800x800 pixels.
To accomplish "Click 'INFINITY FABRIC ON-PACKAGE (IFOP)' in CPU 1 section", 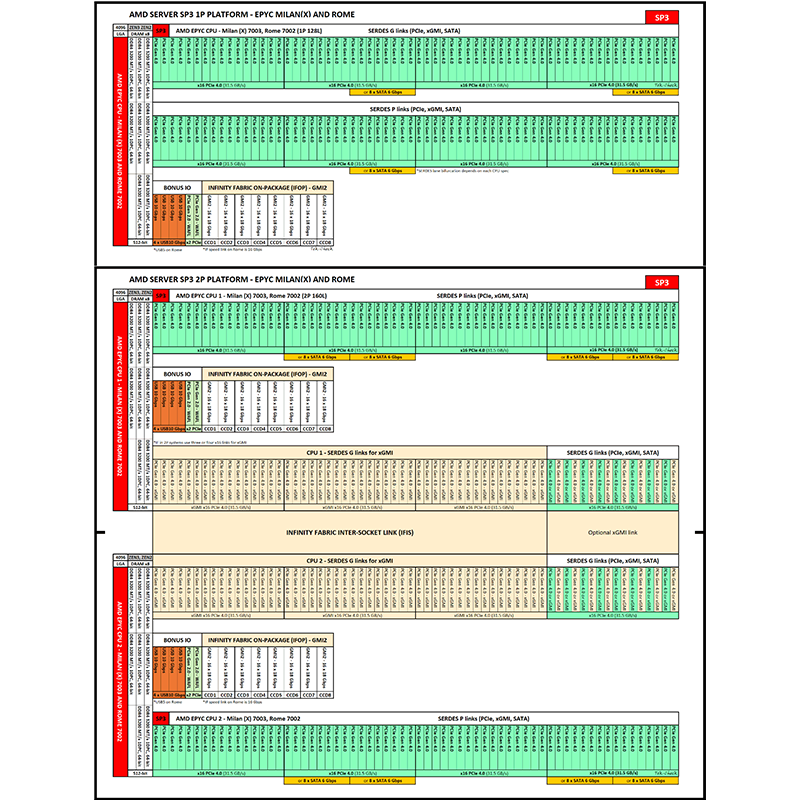I will [267, 374].
